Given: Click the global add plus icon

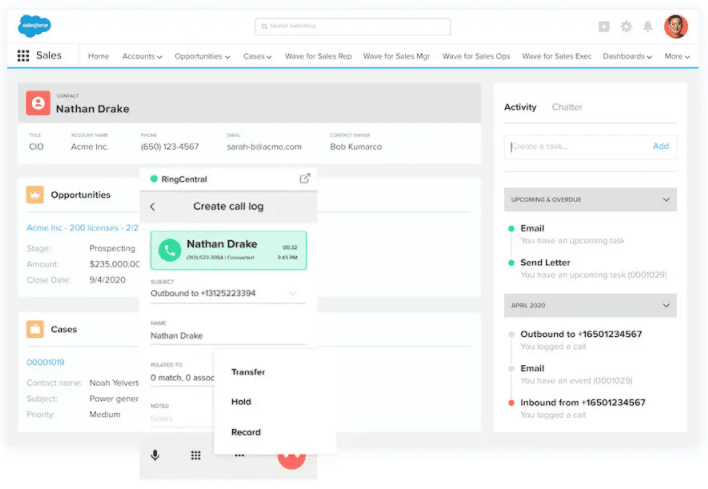Looking at the screenshot, I should coord(604,27).
